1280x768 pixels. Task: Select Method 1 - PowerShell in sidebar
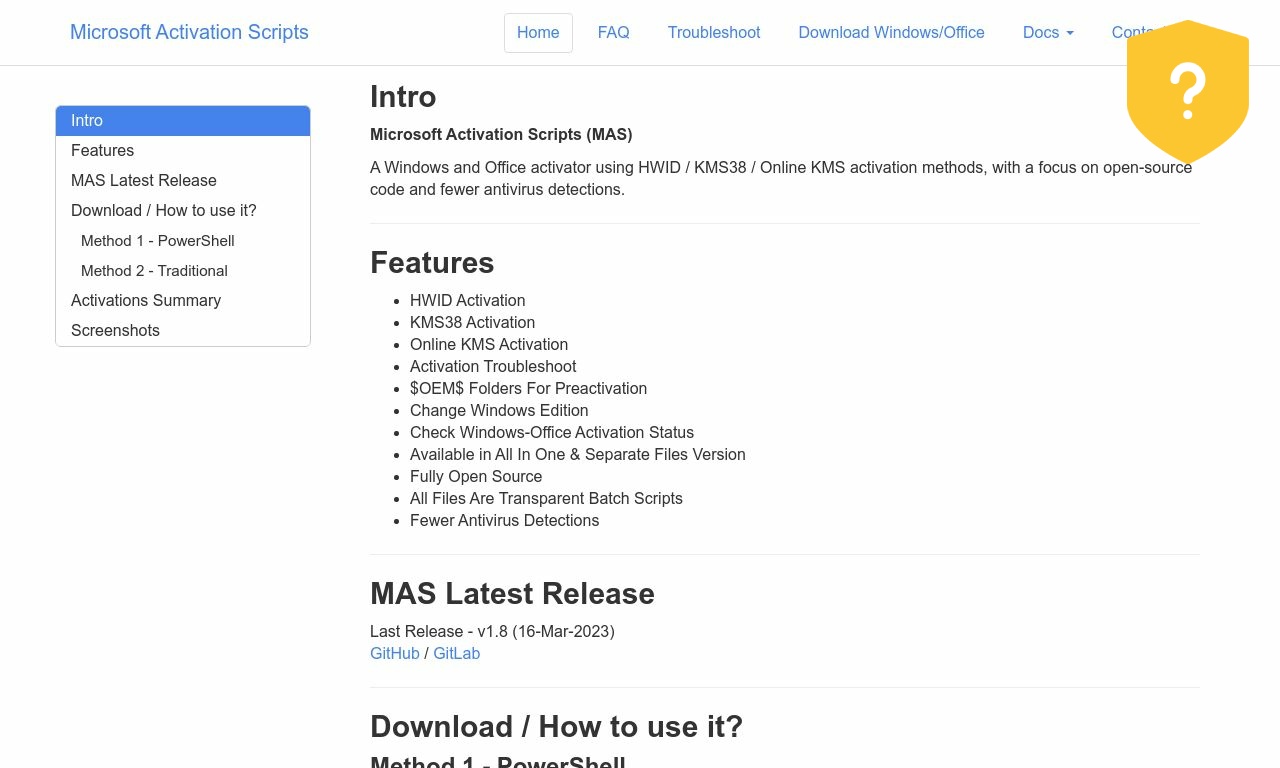[x=157, y=240]
